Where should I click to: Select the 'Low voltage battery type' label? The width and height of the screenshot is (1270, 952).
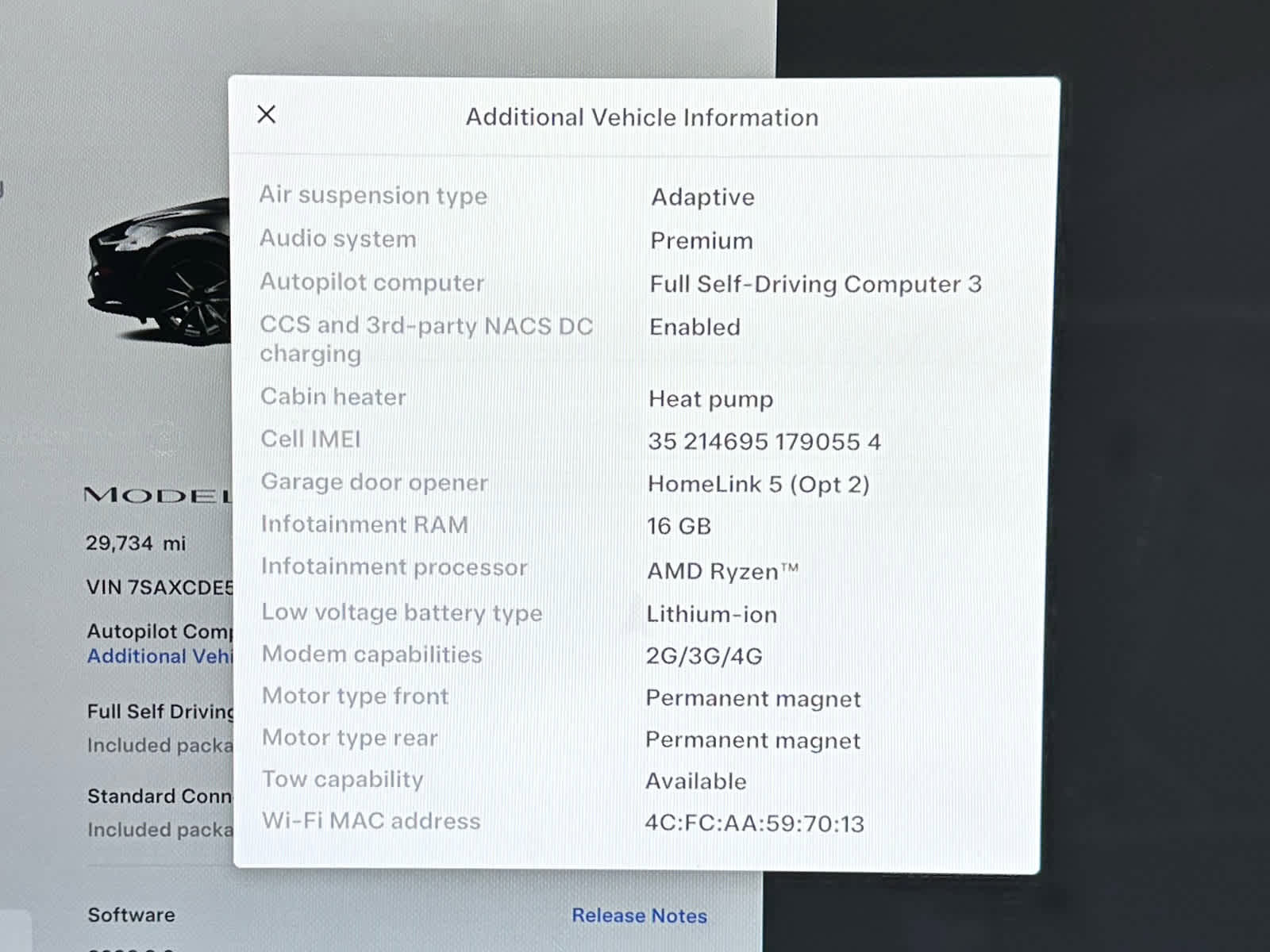[x=402, y=612]
